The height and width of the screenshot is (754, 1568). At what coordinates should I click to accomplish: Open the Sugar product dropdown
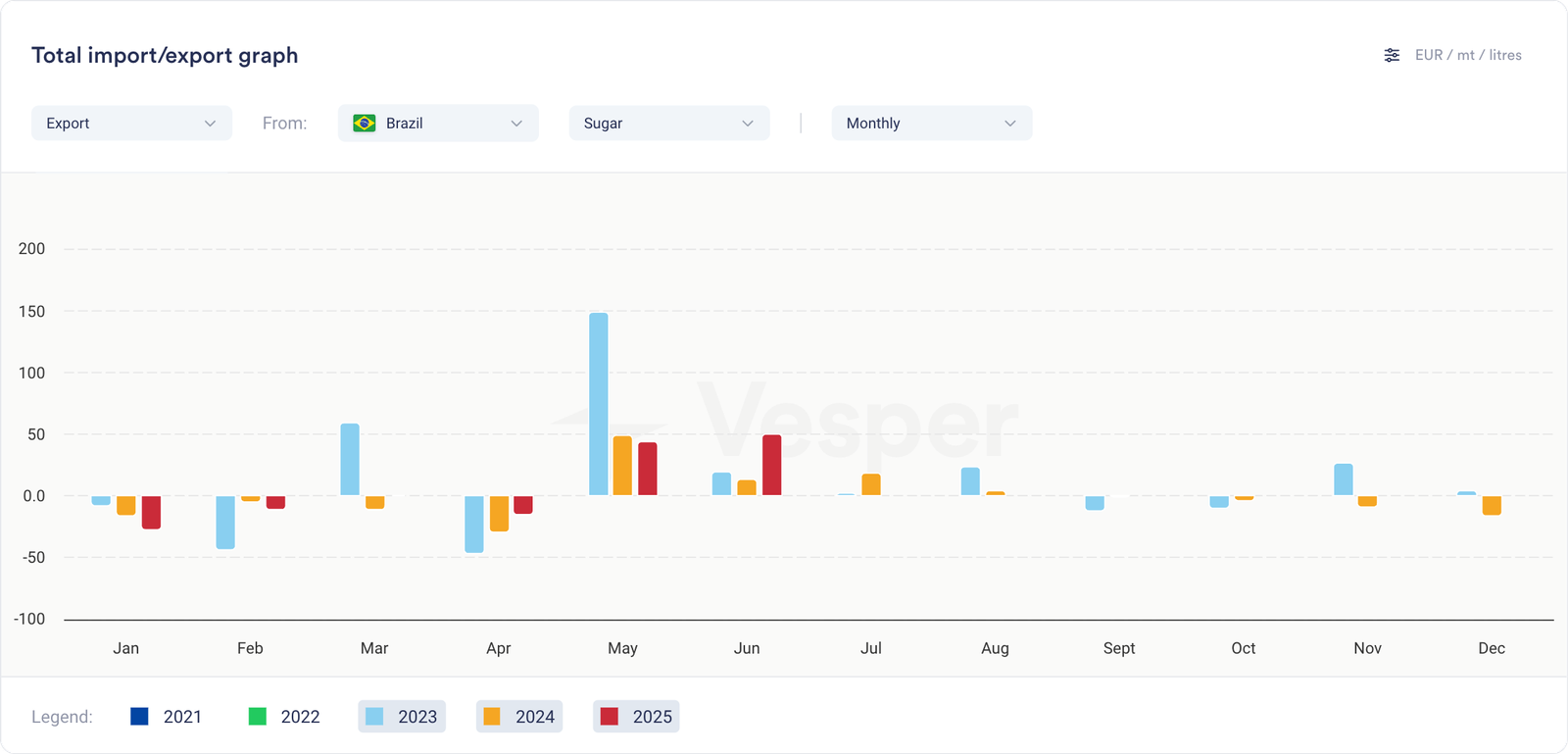[x=669, y=124]
